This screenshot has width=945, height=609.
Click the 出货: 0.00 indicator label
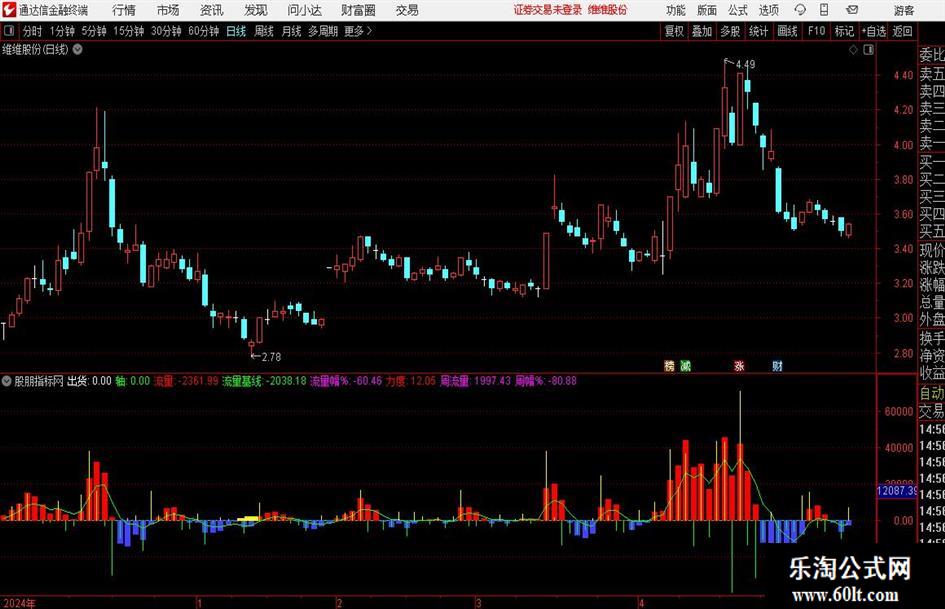(89, 381)
